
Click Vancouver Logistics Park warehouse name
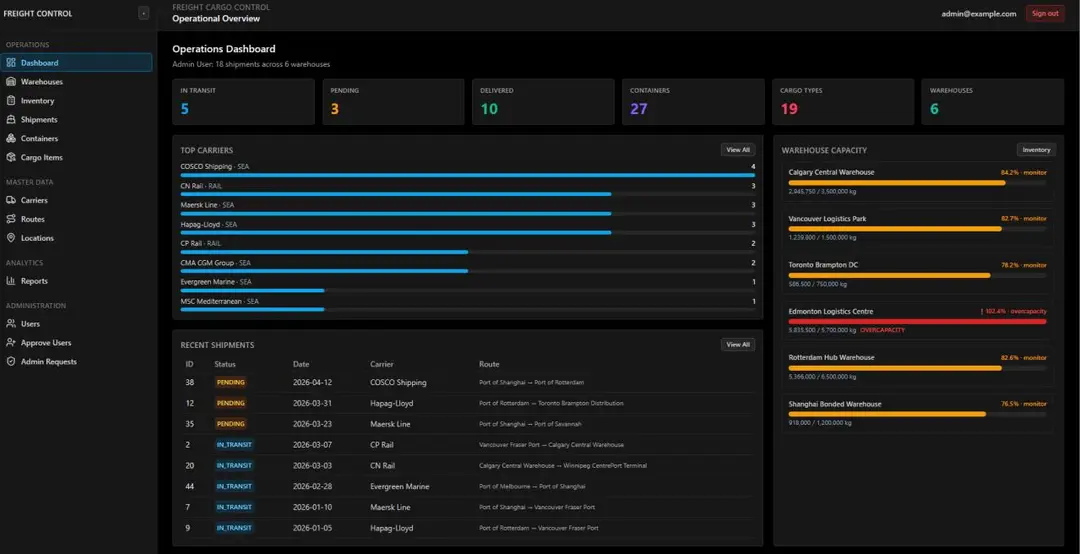pyautogui.click(x=827, y=218)
